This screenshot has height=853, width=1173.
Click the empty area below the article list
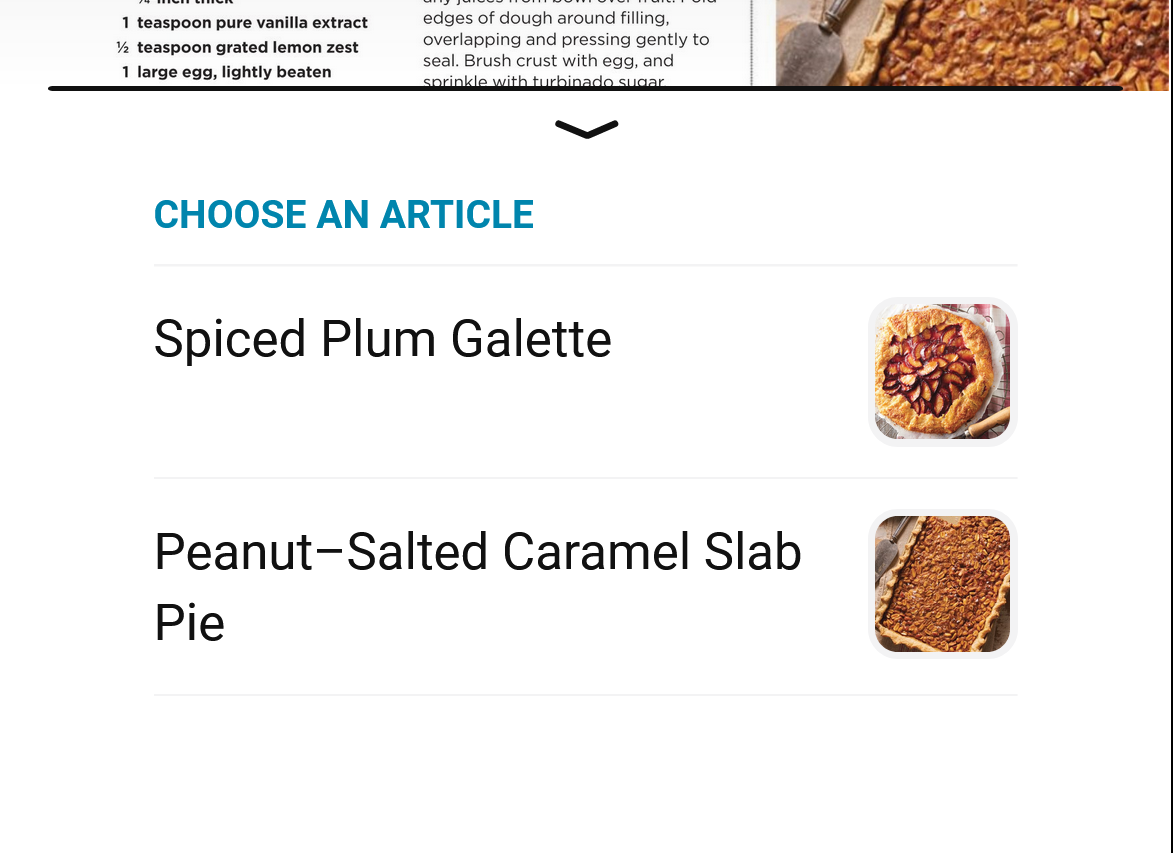(x=586, y=775)
